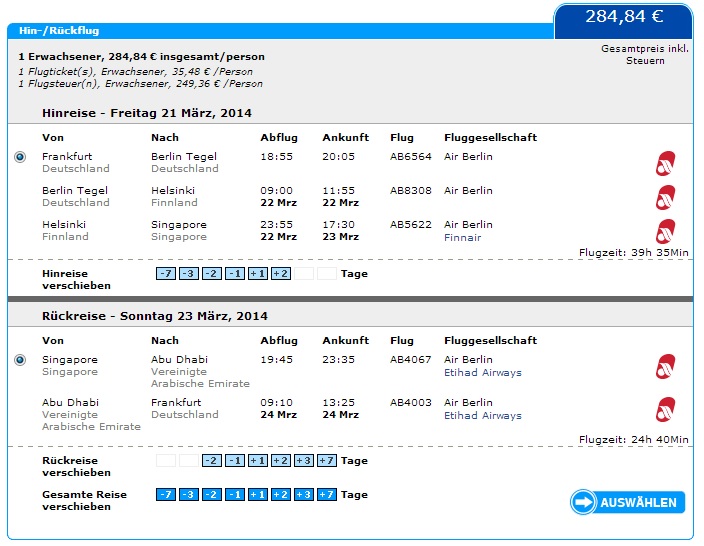Click flight number AB8308
This screenshot has height=546, width=704.
[x=410, y=190]
